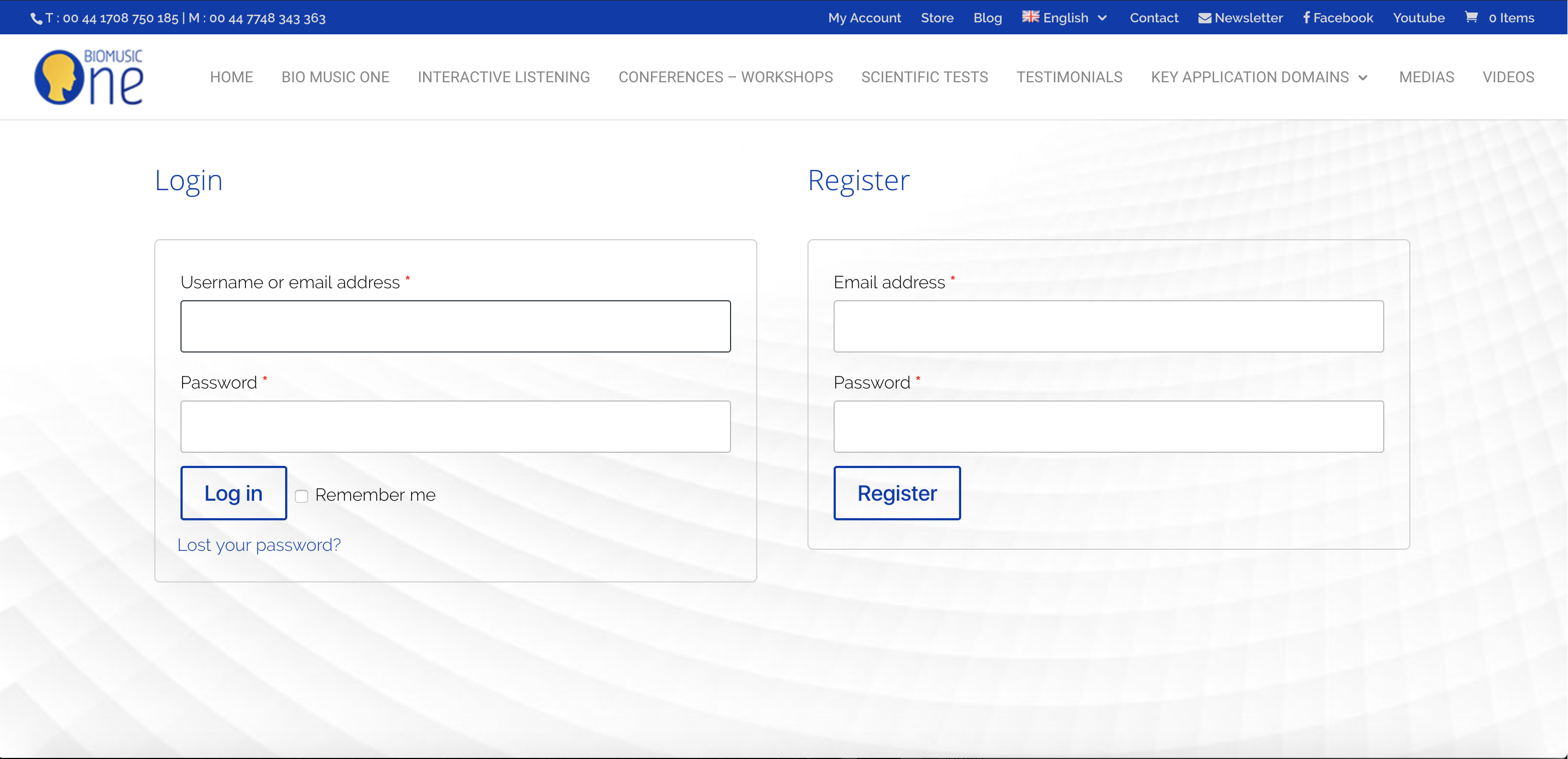
Task: Click the Register button
Action: click(x=897, y=493)
